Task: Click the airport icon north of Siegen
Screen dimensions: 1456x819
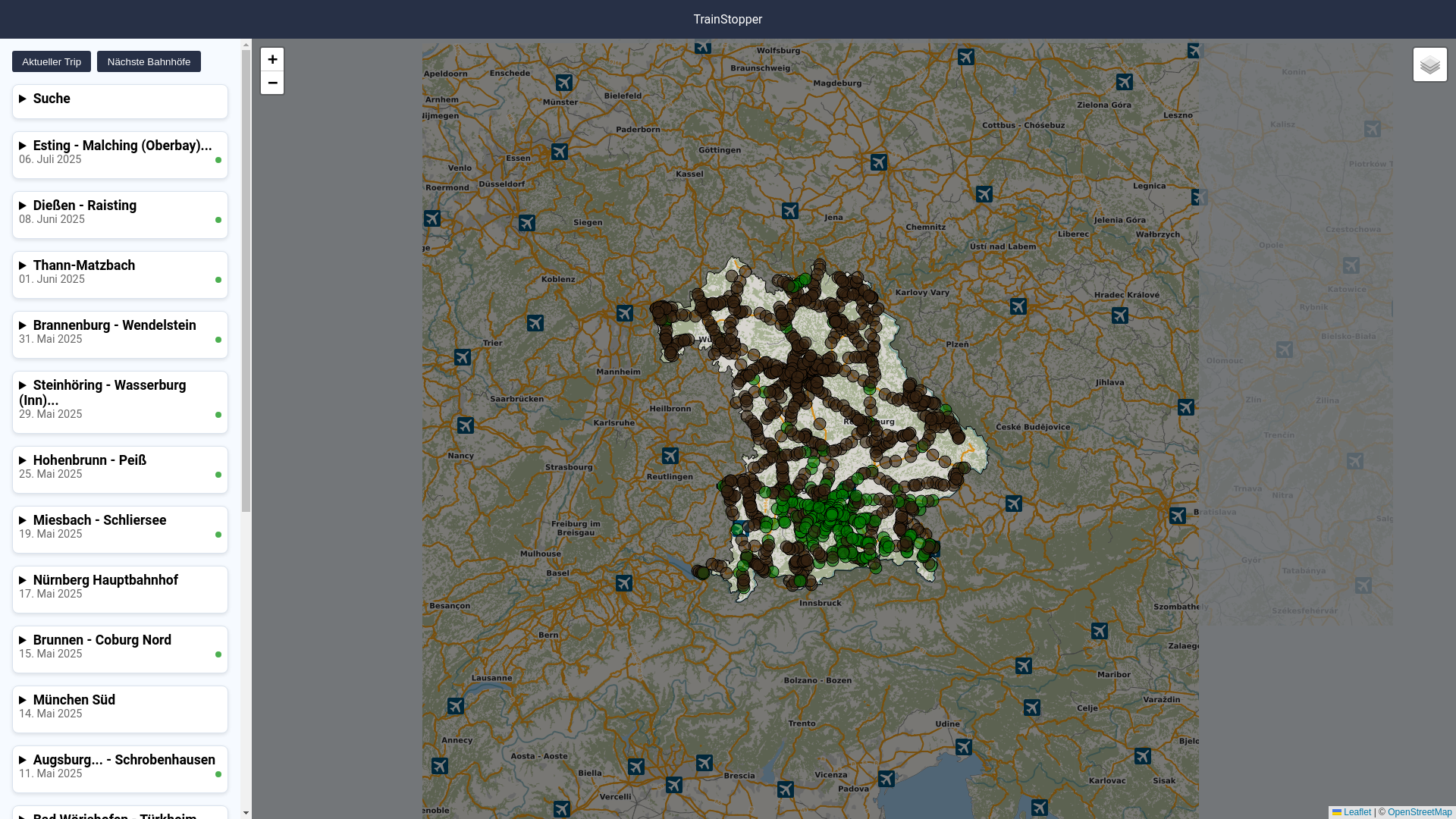Action: pyautogui.click(x=527, y=223)
